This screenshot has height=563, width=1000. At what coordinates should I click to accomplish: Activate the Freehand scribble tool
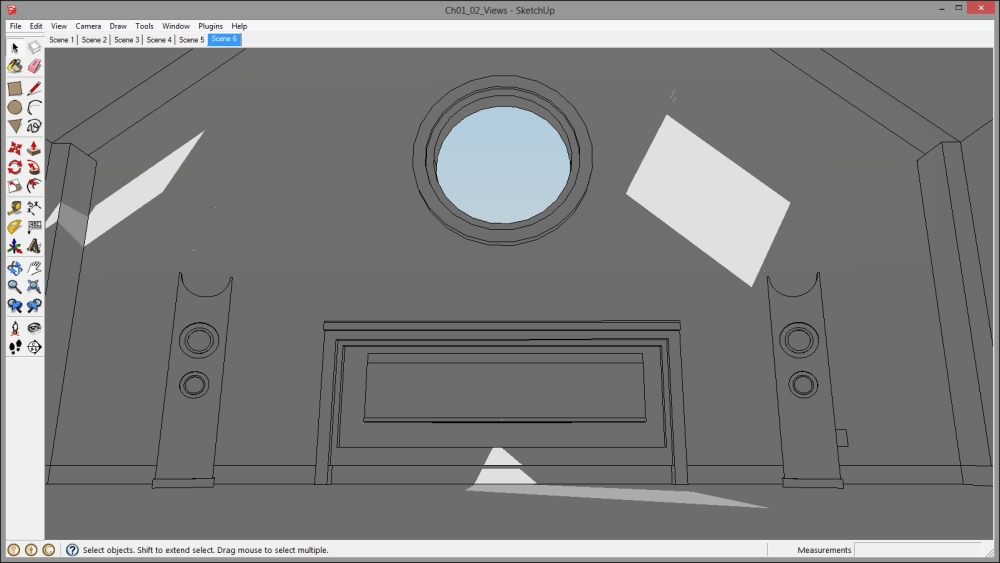click(x=34, y=126)
